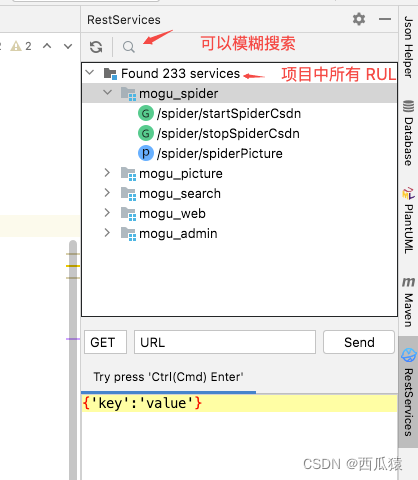Refresh the services list
The width and height of the screenshot is (418, 480).
point(96,47)
